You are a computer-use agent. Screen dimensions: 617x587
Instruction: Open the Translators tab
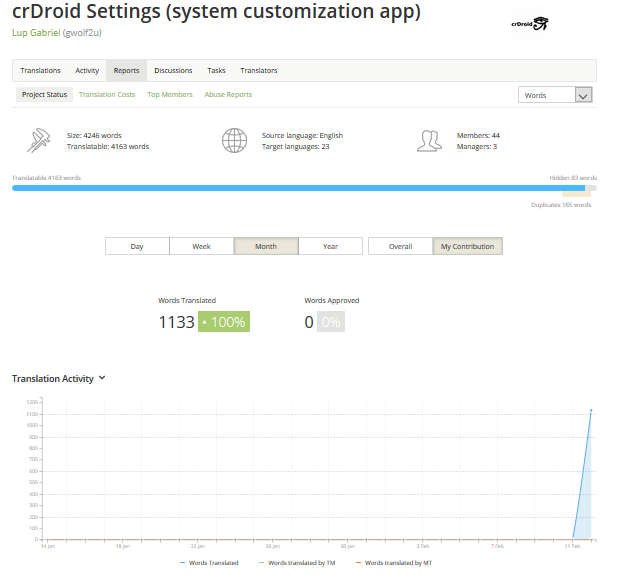coord(259,70)
